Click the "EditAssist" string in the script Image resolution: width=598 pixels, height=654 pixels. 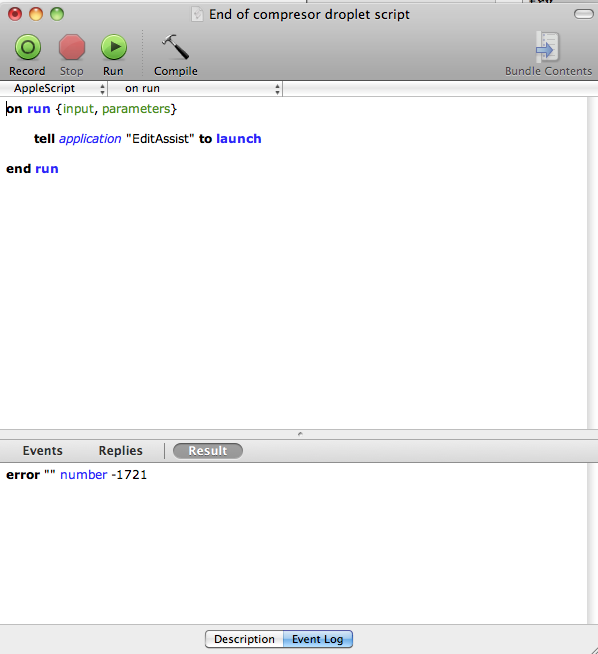click(x=160, y=138)
